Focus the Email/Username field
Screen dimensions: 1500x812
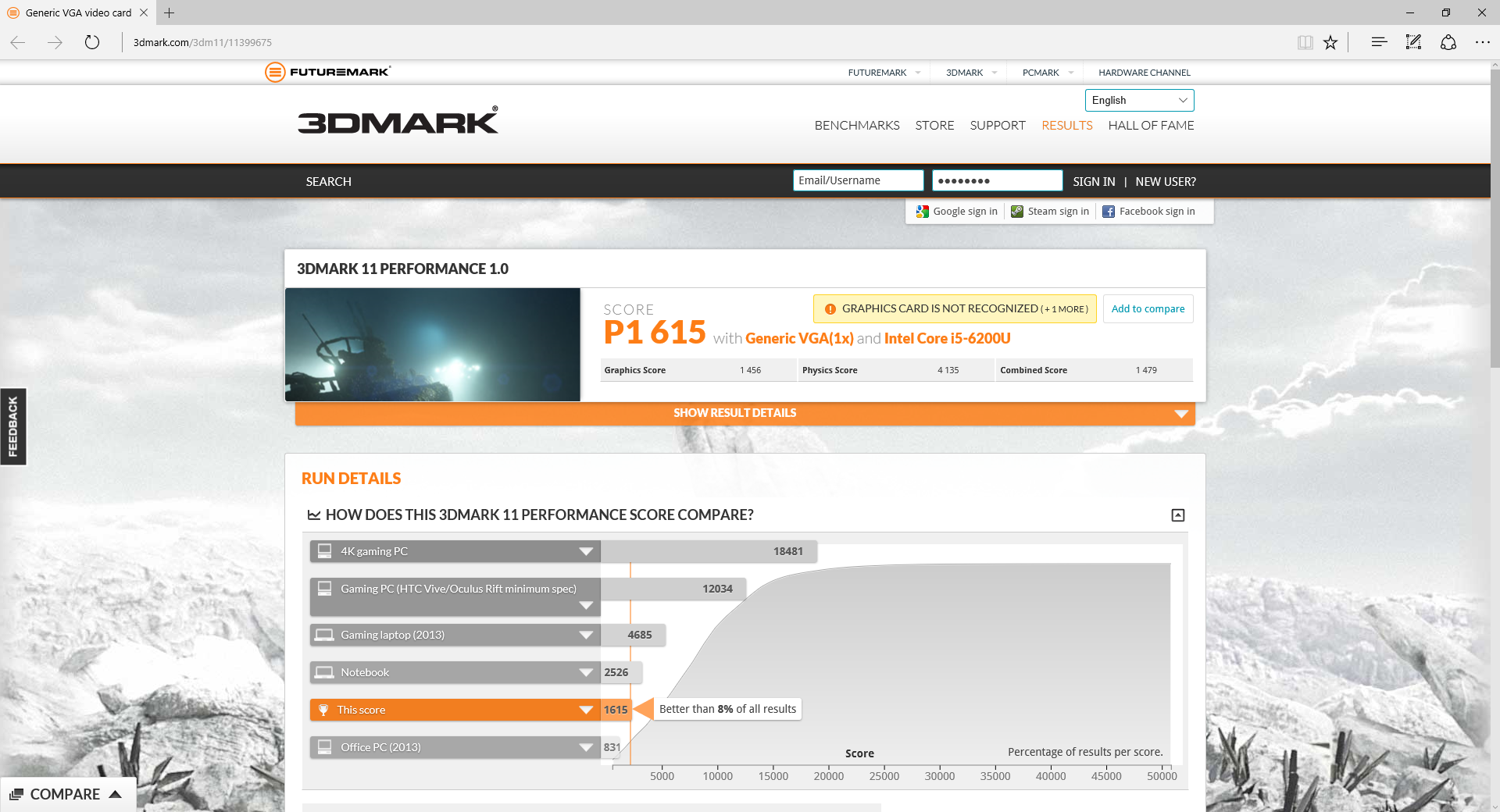click(x=858, y=180)
